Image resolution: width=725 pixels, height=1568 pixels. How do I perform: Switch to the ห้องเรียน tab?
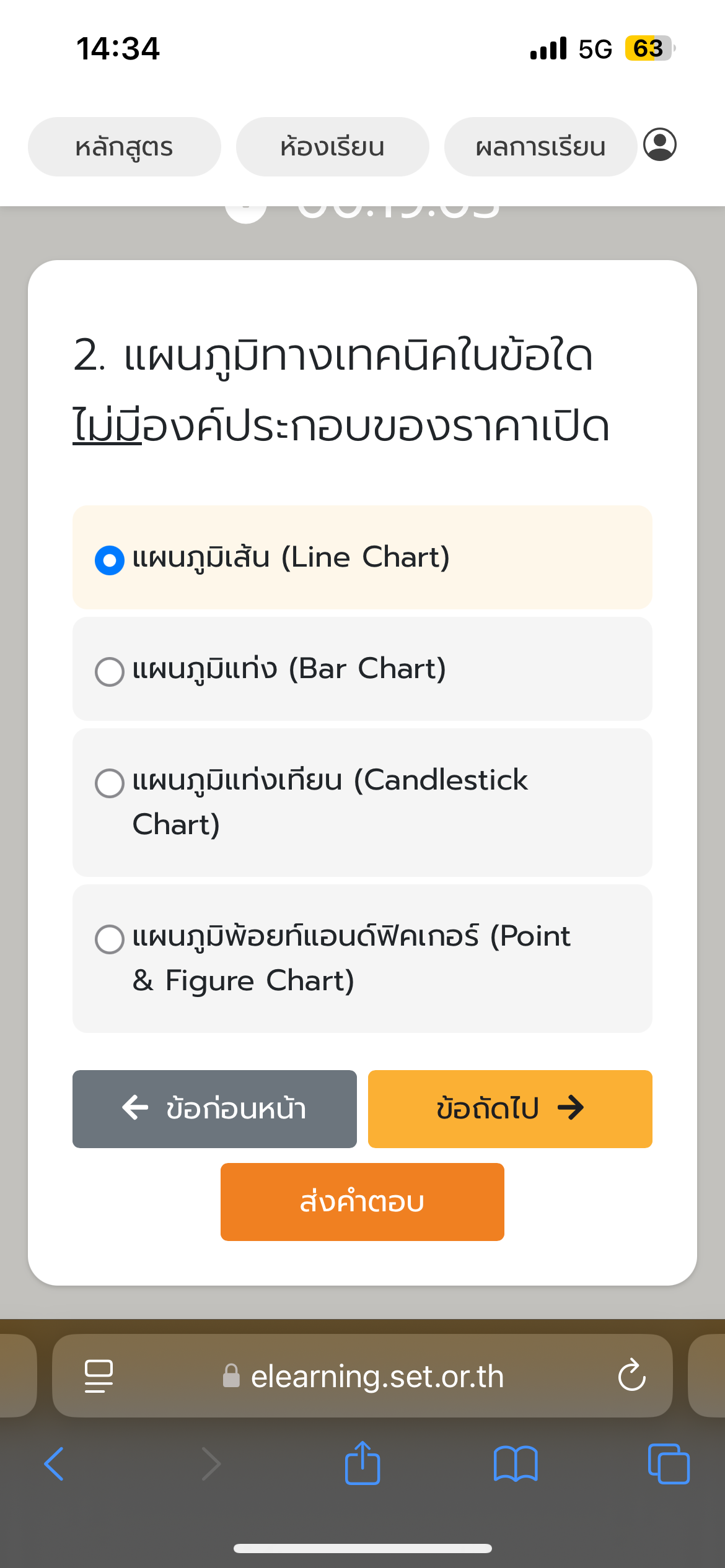tap(332, 147)
